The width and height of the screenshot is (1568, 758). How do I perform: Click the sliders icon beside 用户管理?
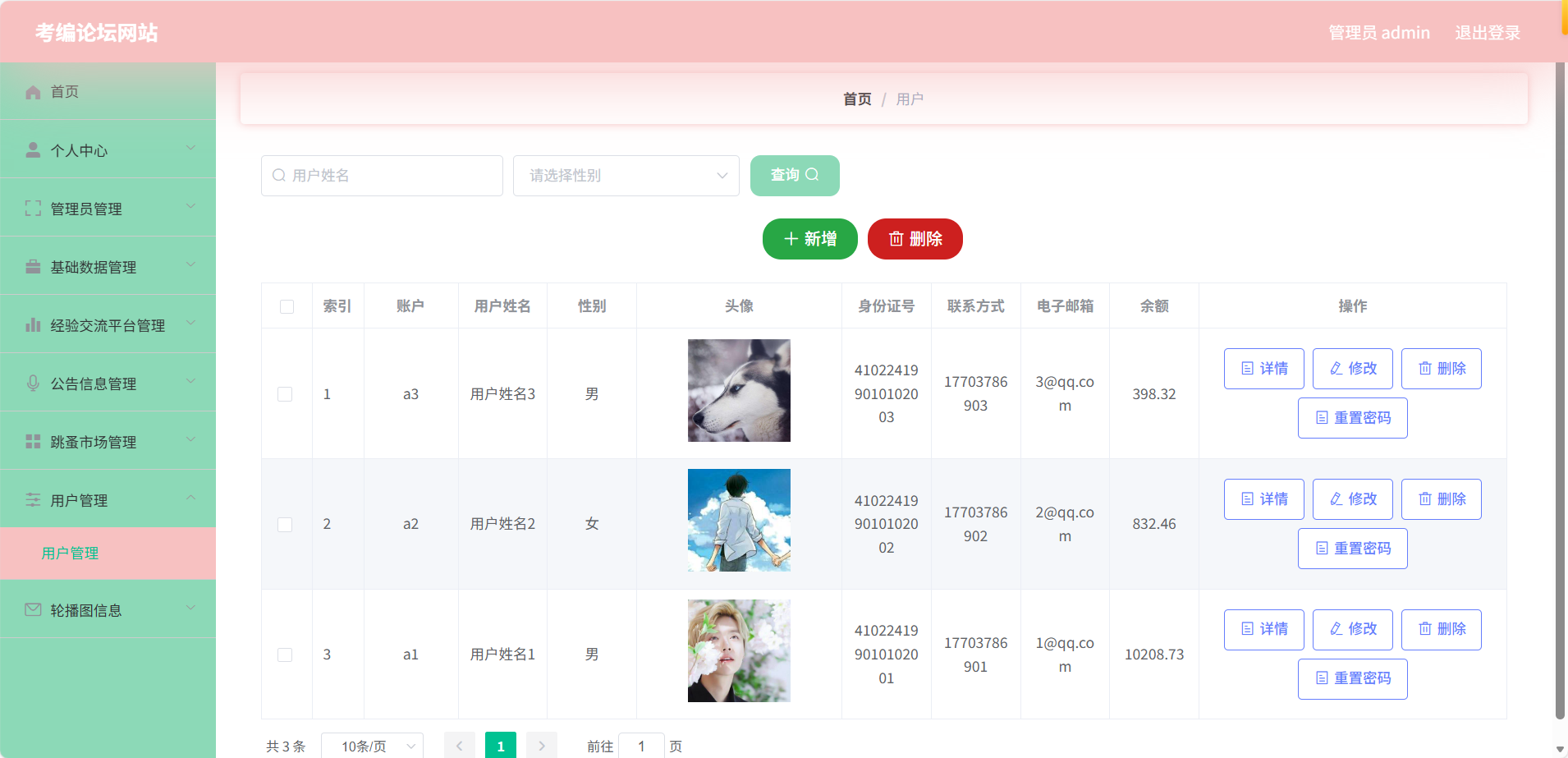coord(33,500)
